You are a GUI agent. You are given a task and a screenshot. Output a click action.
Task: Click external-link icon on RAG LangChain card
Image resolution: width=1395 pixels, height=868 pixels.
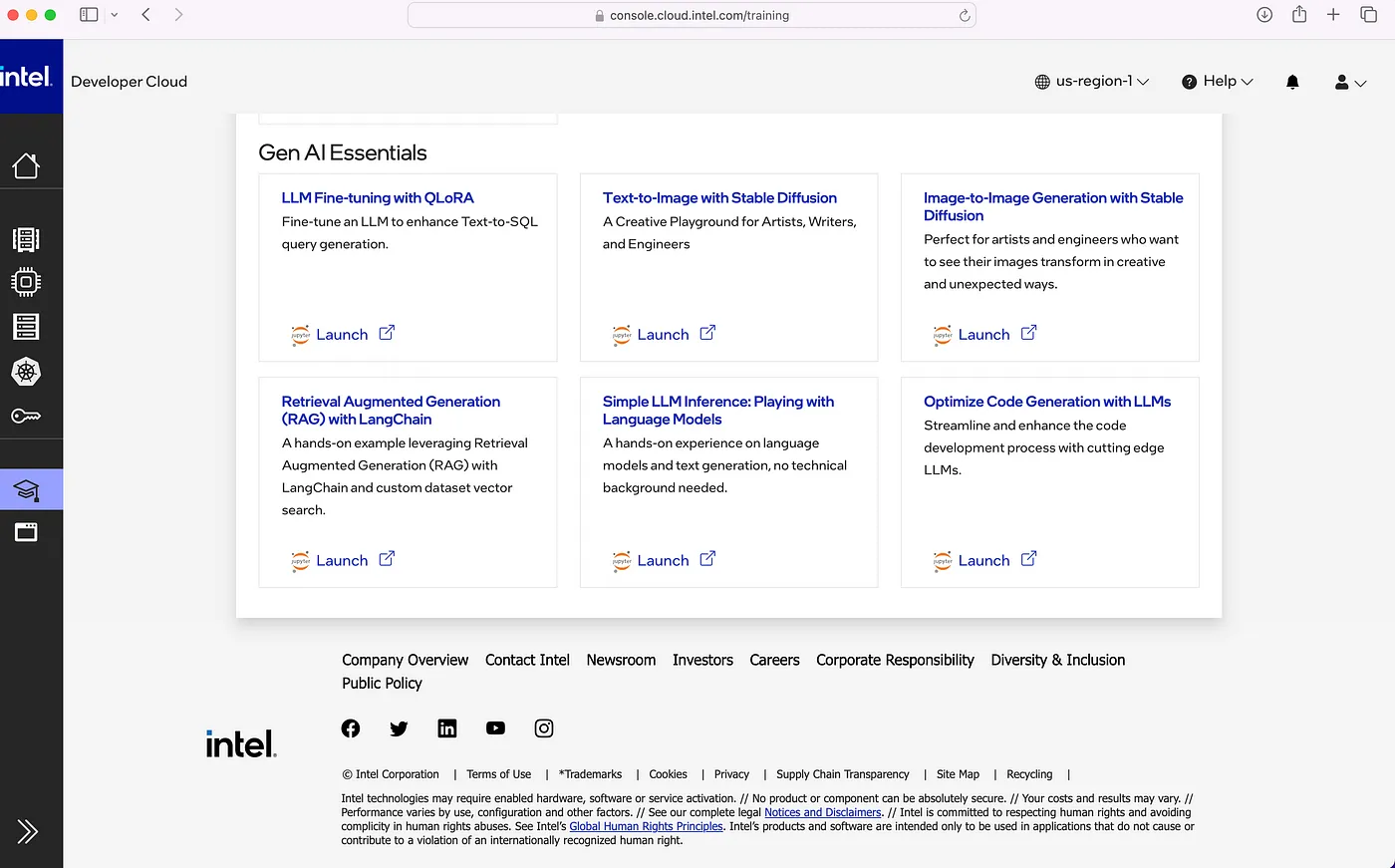[x=387, y=559]
